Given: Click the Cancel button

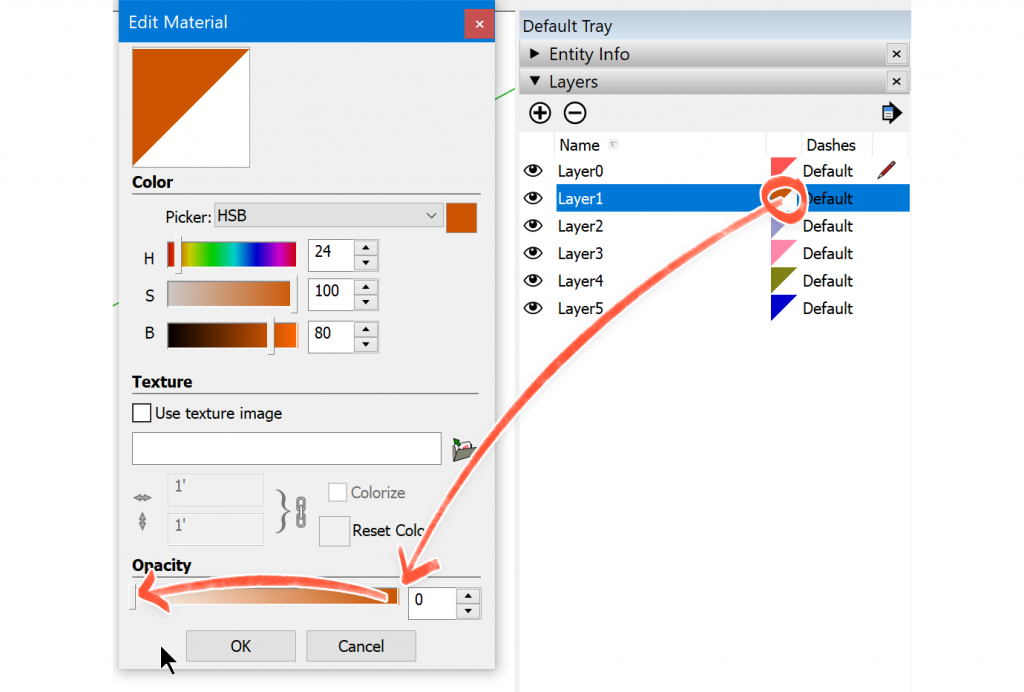Looking at the screenshot, I should tap(360, 646).
